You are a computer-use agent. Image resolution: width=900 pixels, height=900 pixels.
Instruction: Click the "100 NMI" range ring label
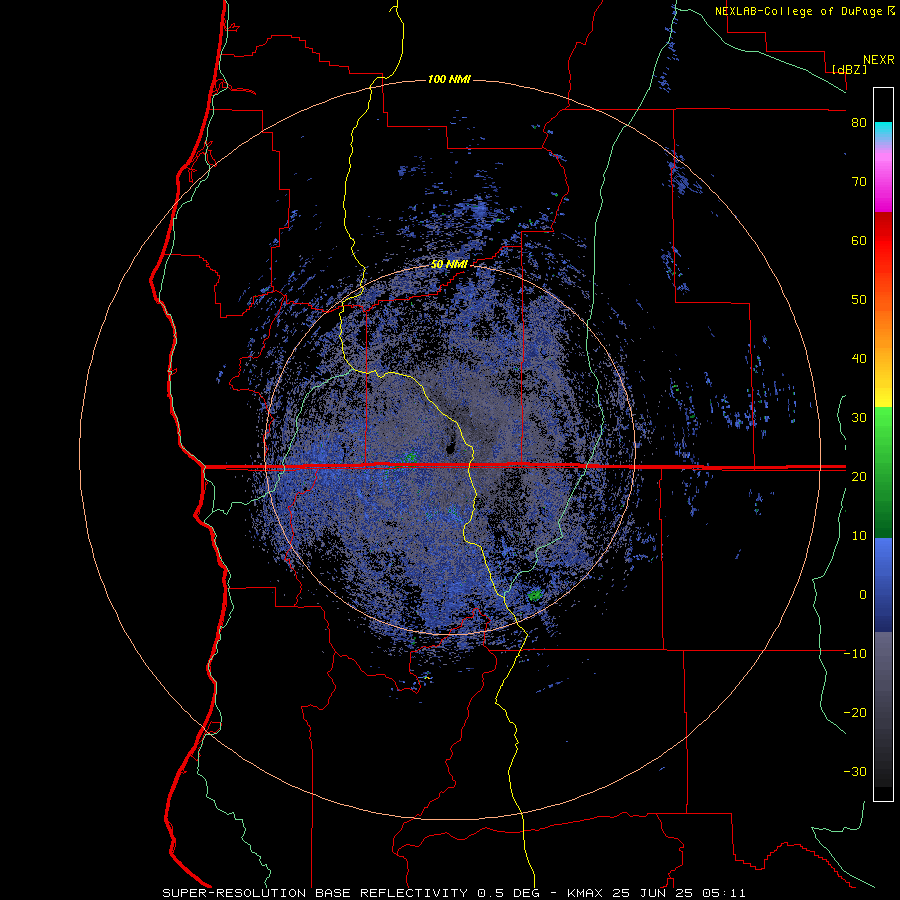pyautogui.click(x=449, y=79)
